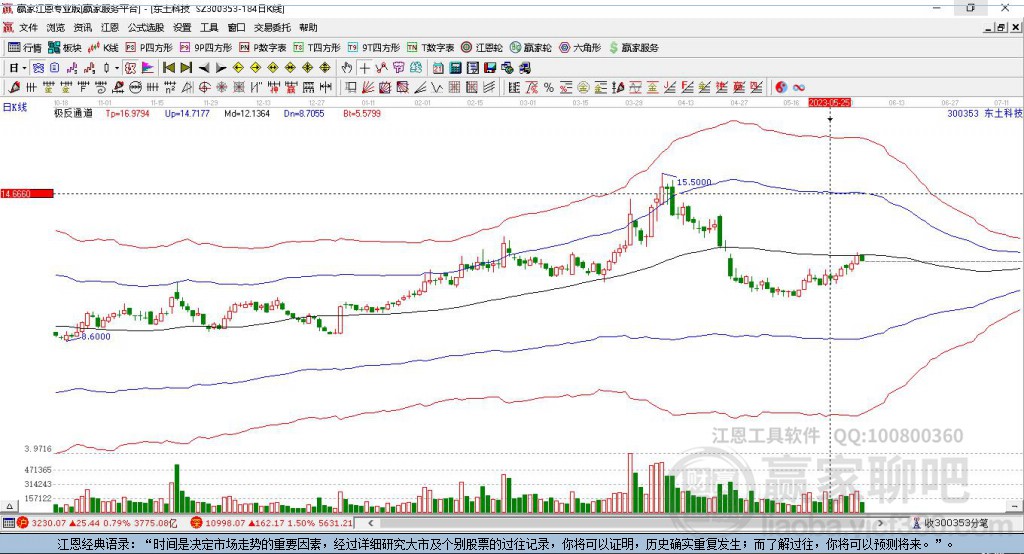Open the 资讯 menu
Screen dimensions: 1024x554
click(x=82, y=27)
